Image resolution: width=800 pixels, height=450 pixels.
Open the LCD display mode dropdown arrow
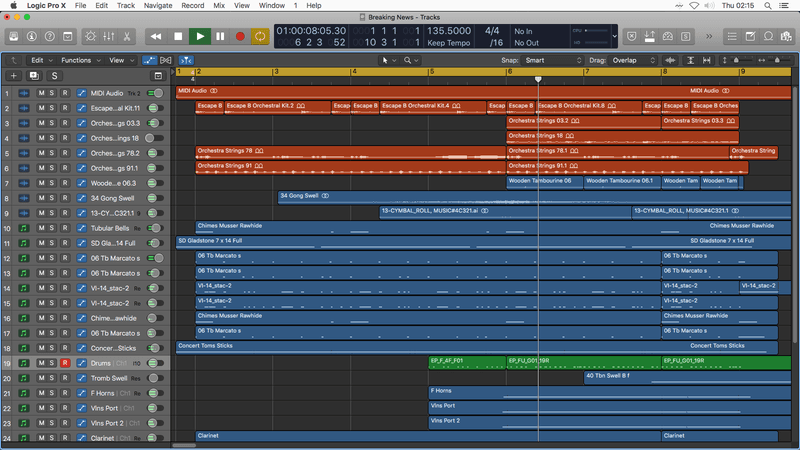(x=614, y=36)
